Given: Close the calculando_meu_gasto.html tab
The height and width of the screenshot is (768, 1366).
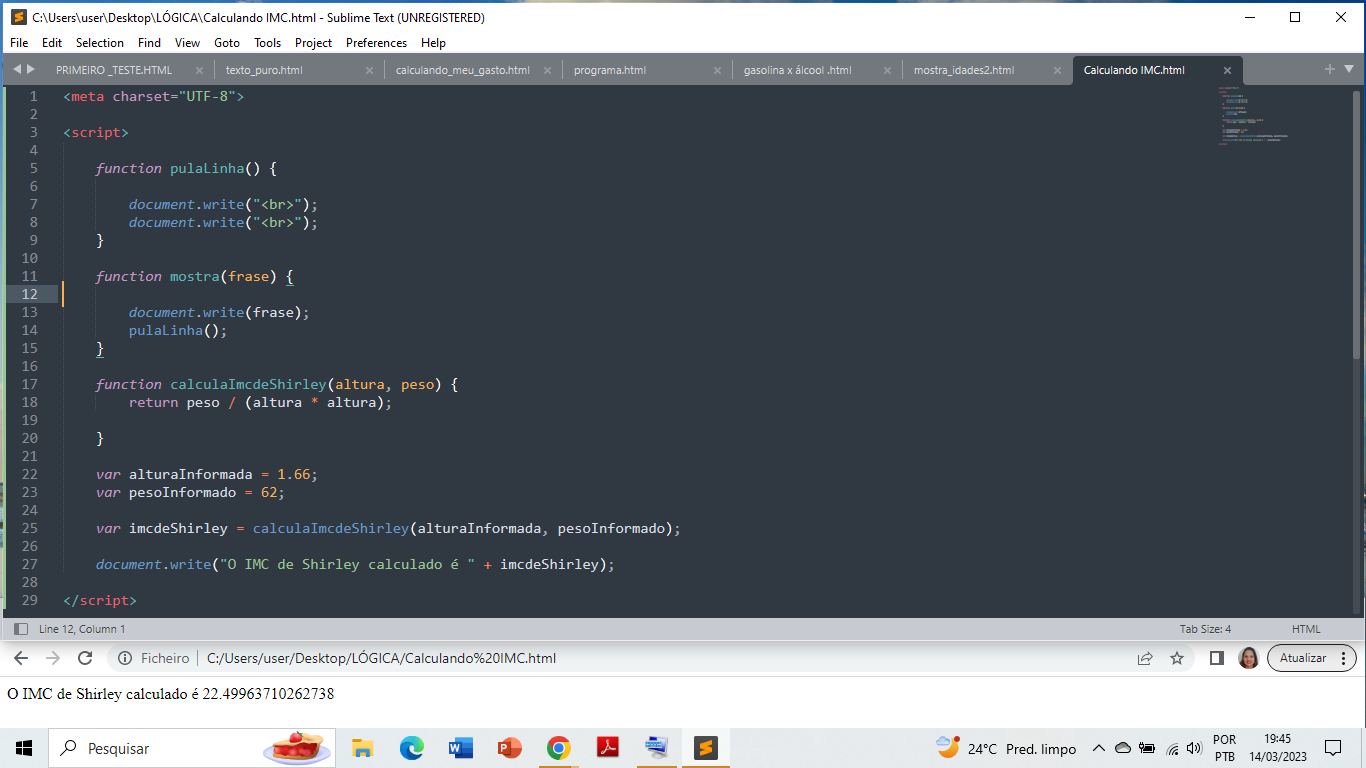Looking at the screenshot, I should tap(548, 70).
